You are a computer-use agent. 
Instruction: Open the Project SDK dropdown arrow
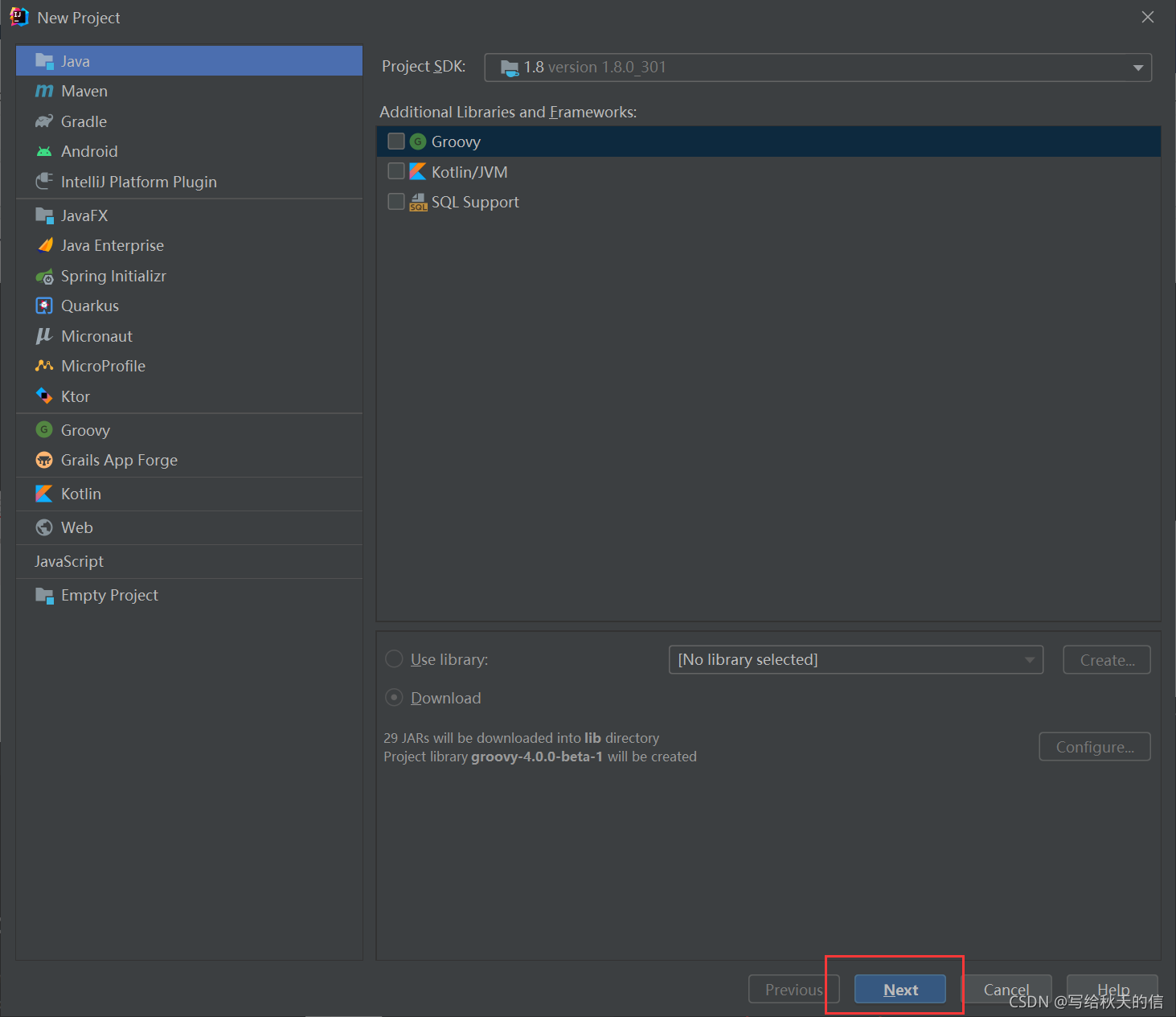point(1138,68)
